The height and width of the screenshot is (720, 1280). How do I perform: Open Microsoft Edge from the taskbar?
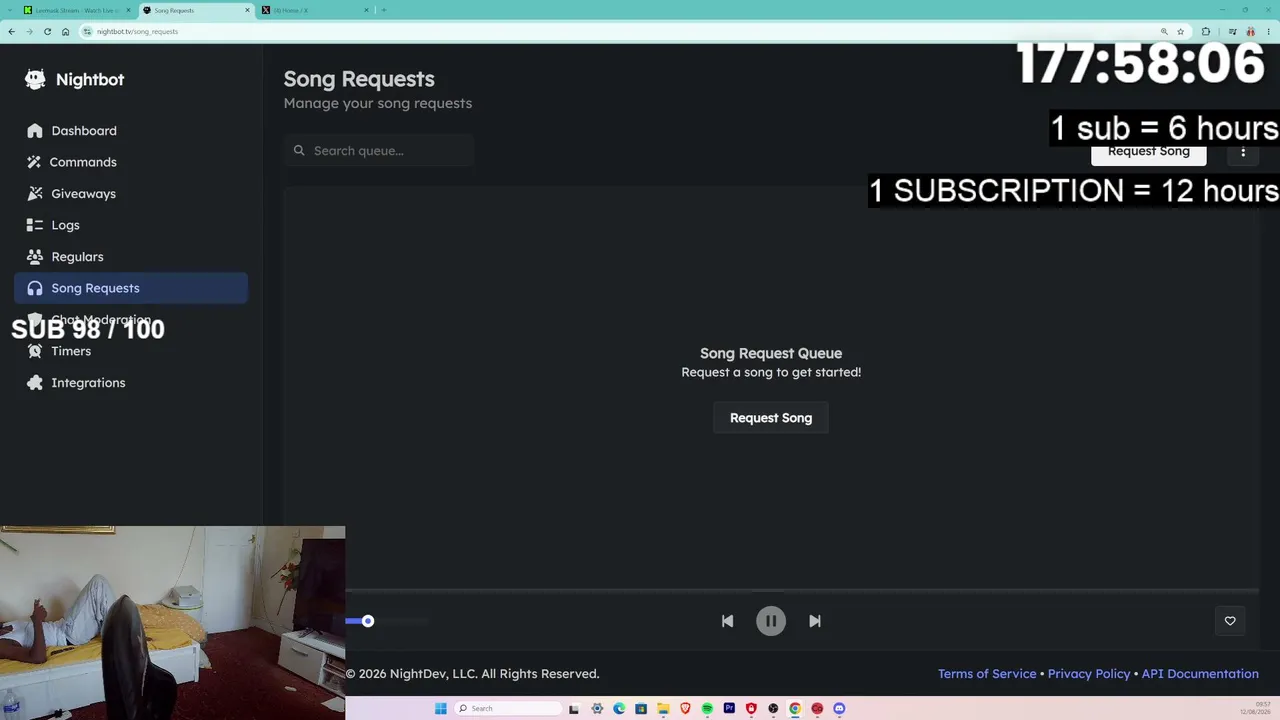(x=619, y=709)
